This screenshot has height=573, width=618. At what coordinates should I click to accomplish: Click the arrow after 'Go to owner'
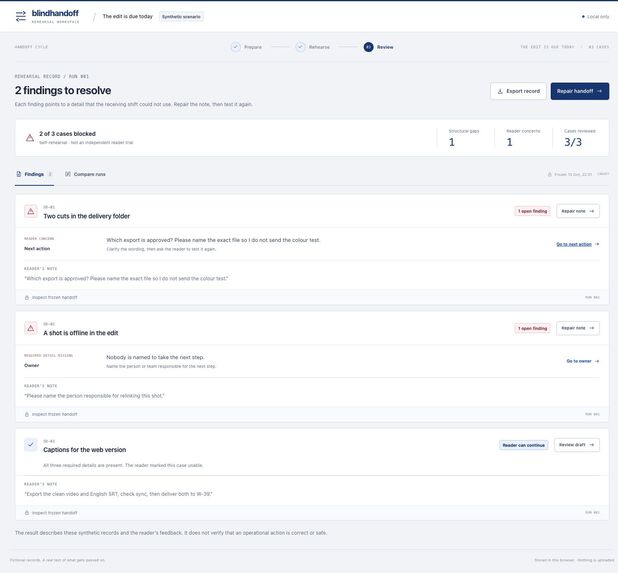(x=597, y=361)
